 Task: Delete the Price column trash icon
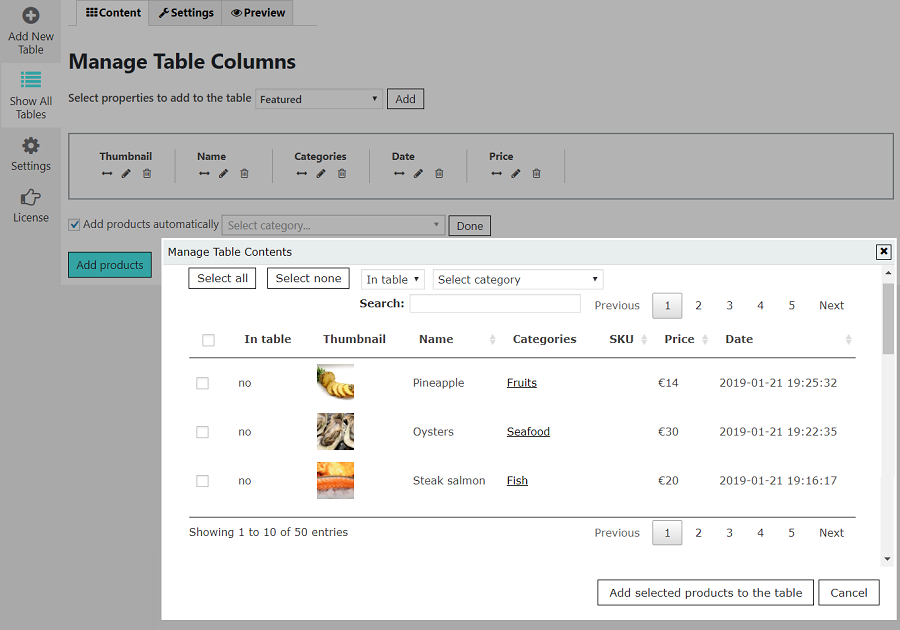point(536,174)
